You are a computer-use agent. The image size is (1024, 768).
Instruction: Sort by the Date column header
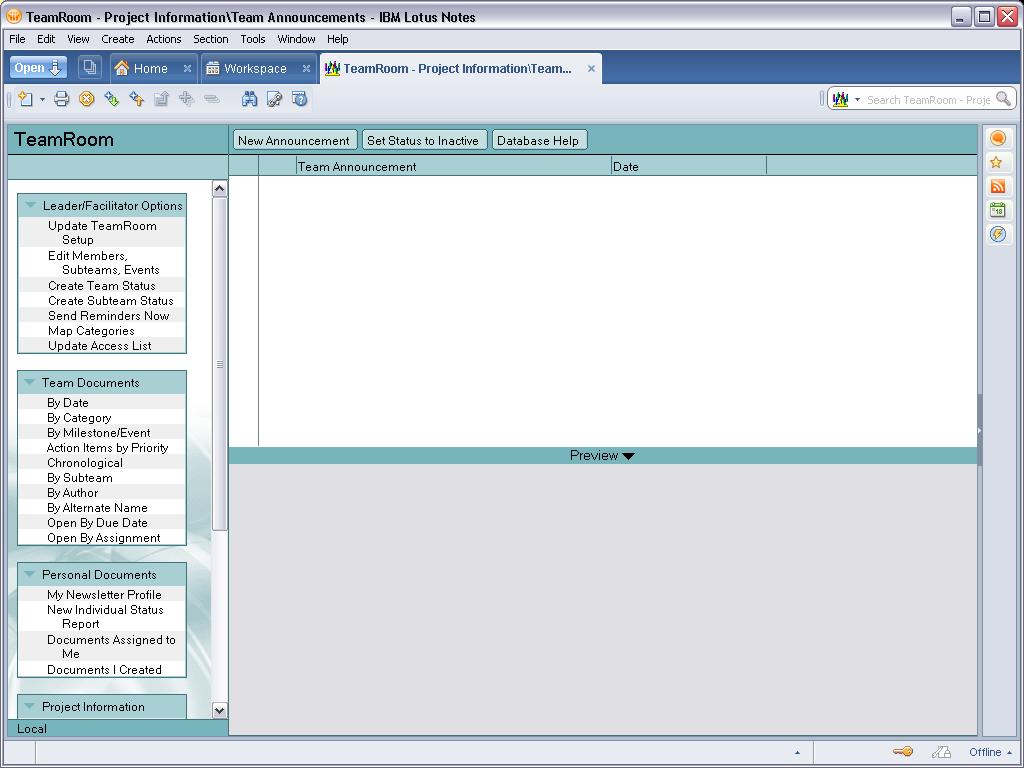pyautogui.click(x=688, y=167)
